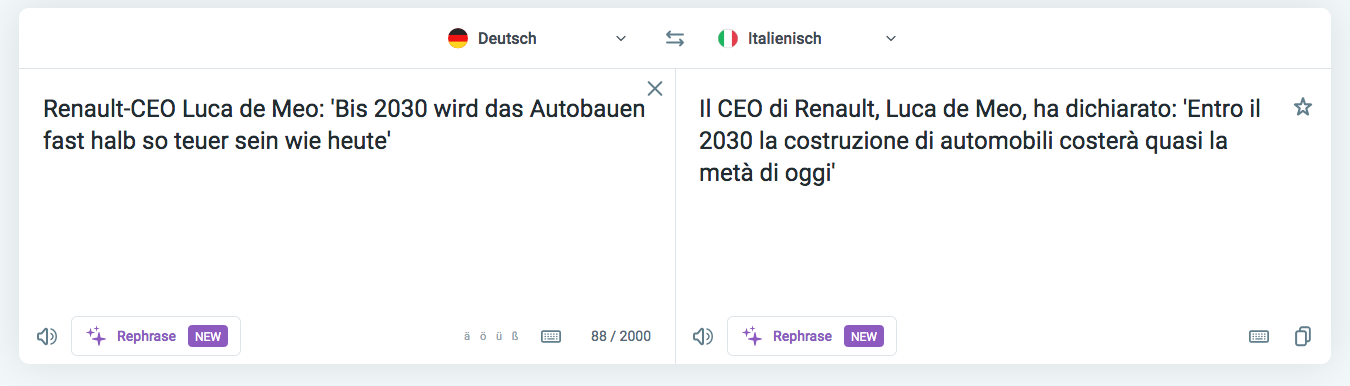The height and width of the screenshot is (386, 1350).
Task: Insert the ä special character
Action: 467,336
